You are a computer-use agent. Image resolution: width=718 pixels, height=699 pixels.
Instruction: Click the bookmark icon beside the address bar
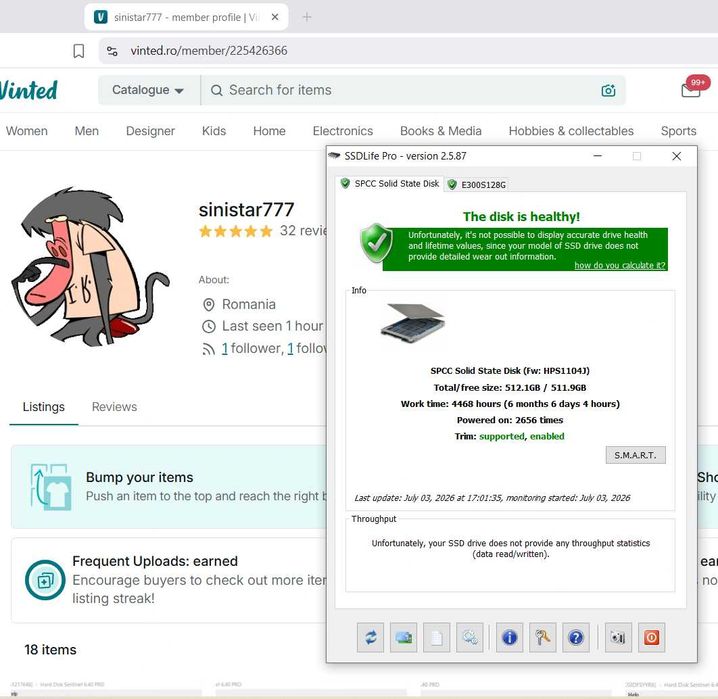click(79, 51)
